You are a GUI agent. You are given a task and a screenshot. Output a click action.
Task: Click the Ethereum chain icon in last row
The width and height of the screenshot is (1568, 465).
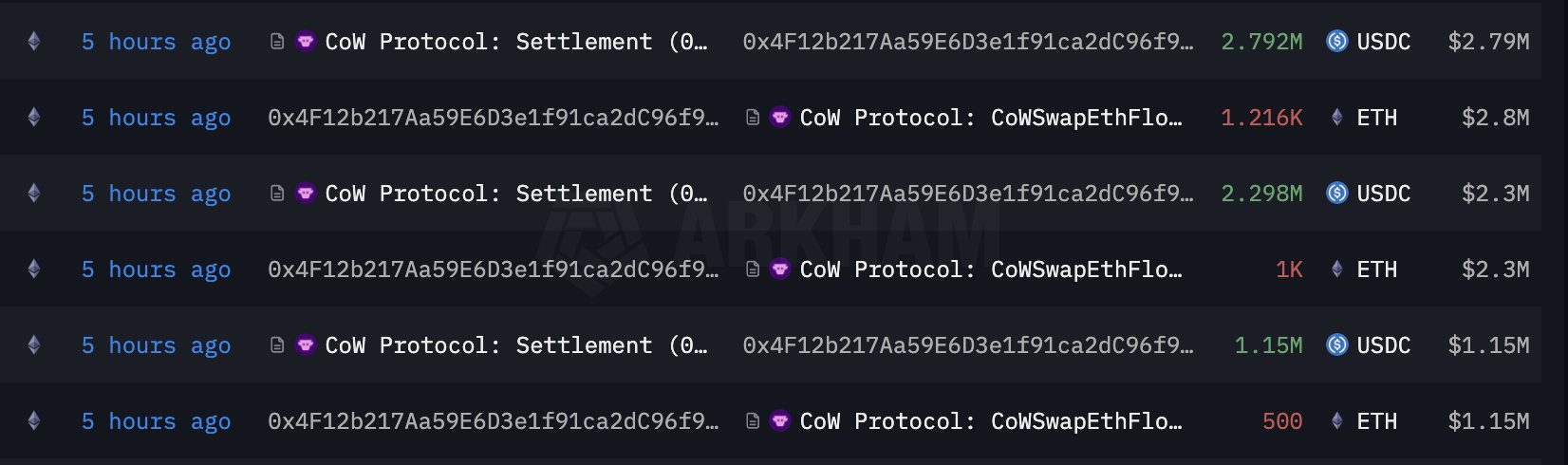point(34,420)
